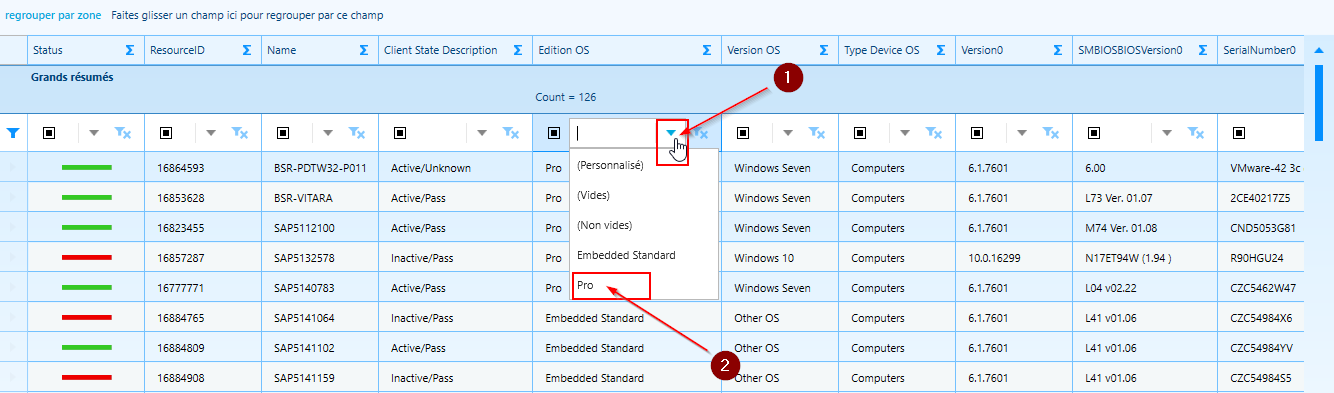Screen dimensions: 1334x393
Task: Open the Client State Description filter dropdown
Action: (482, 132)
